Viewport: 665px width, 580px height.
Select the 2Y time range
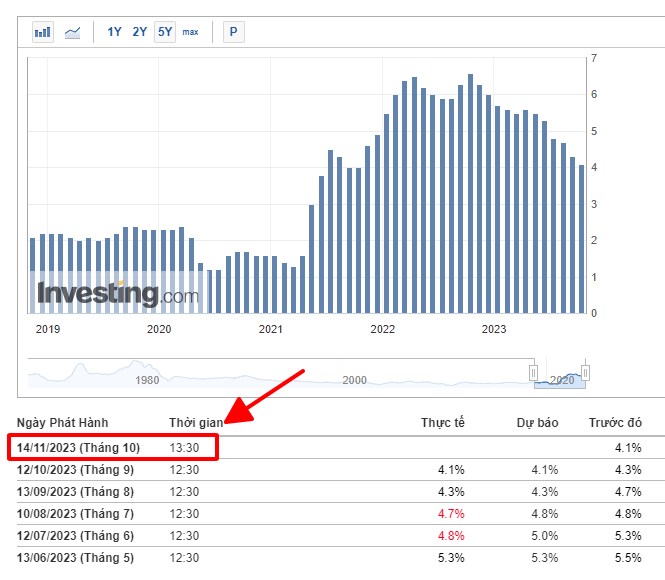tap(140, 32)
